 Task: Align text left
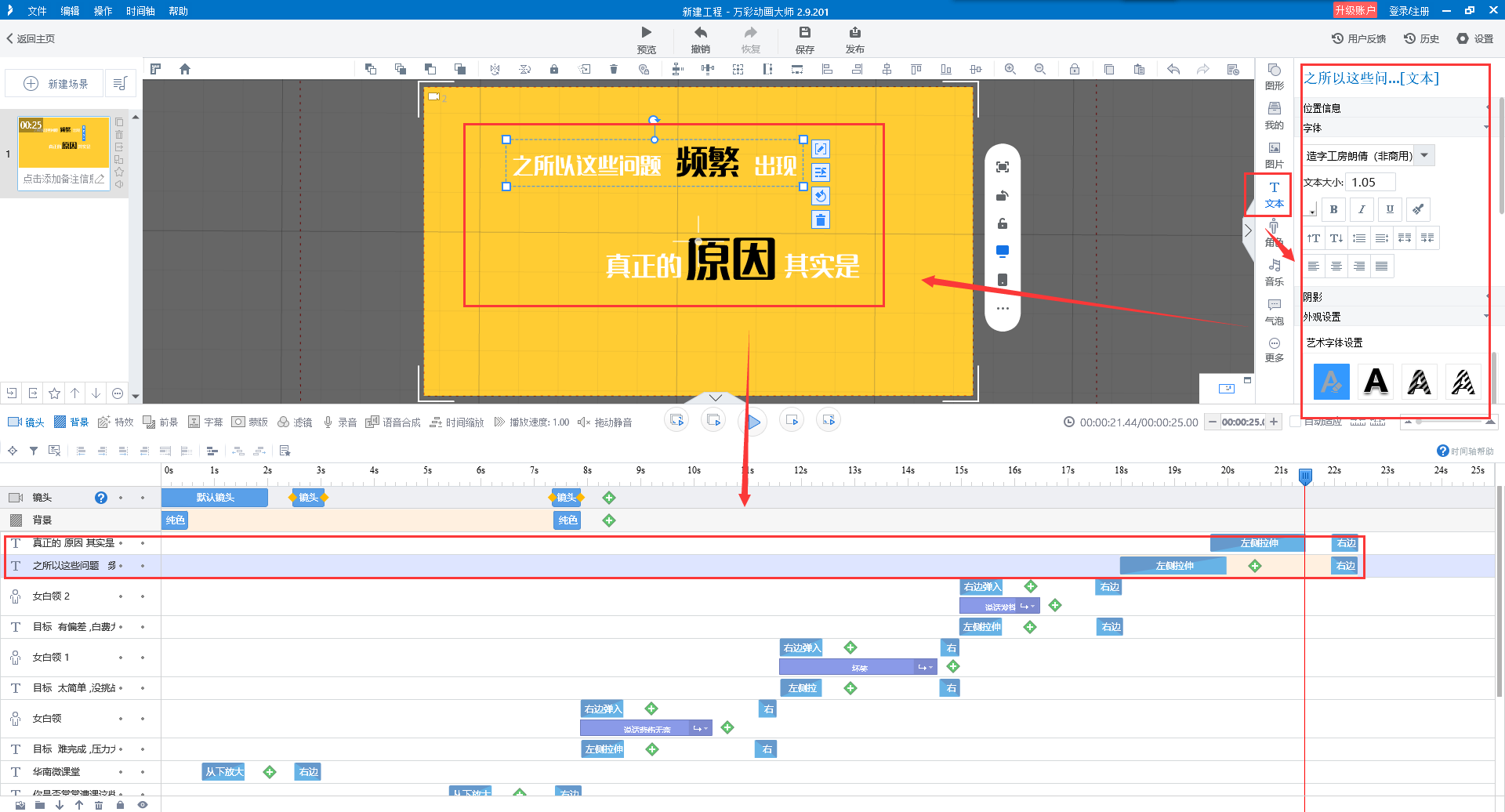[1314, 266]
